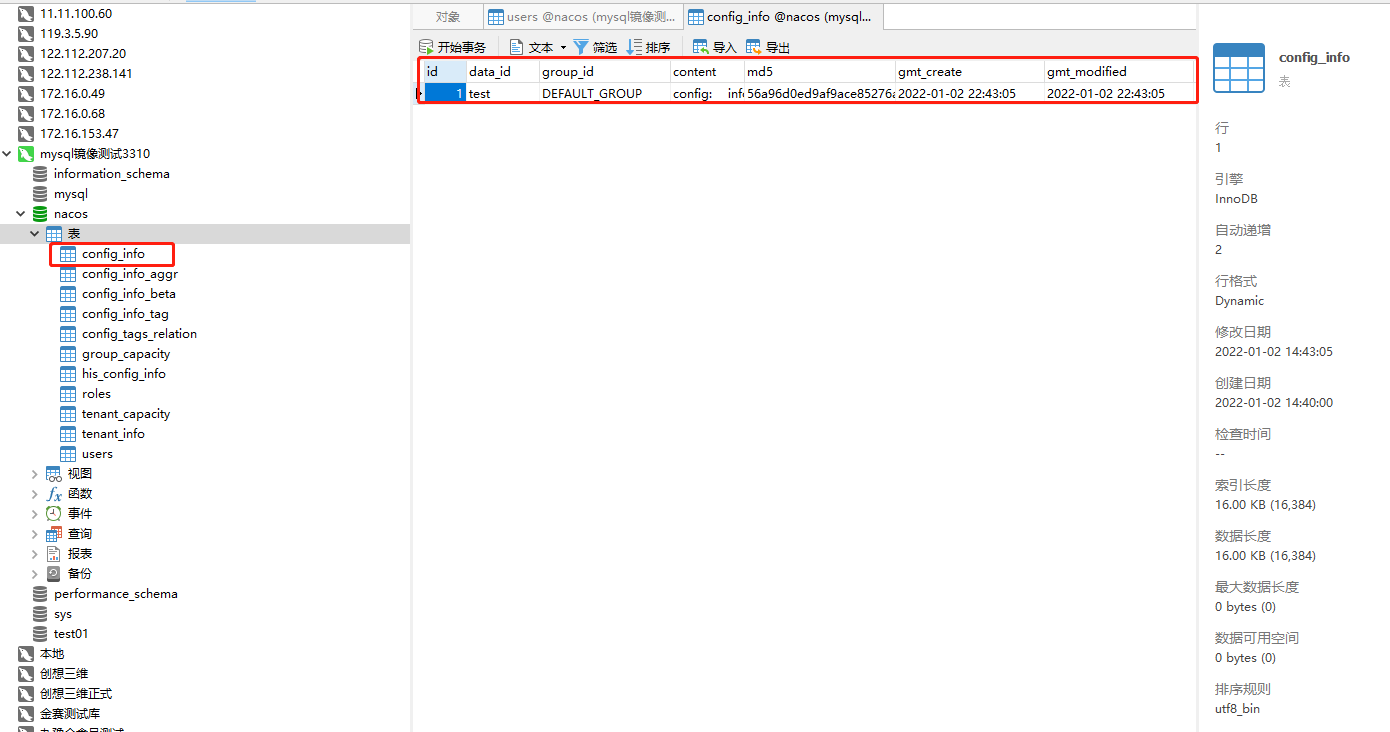Select the config_tags_relation table

[x=139, y=334]
